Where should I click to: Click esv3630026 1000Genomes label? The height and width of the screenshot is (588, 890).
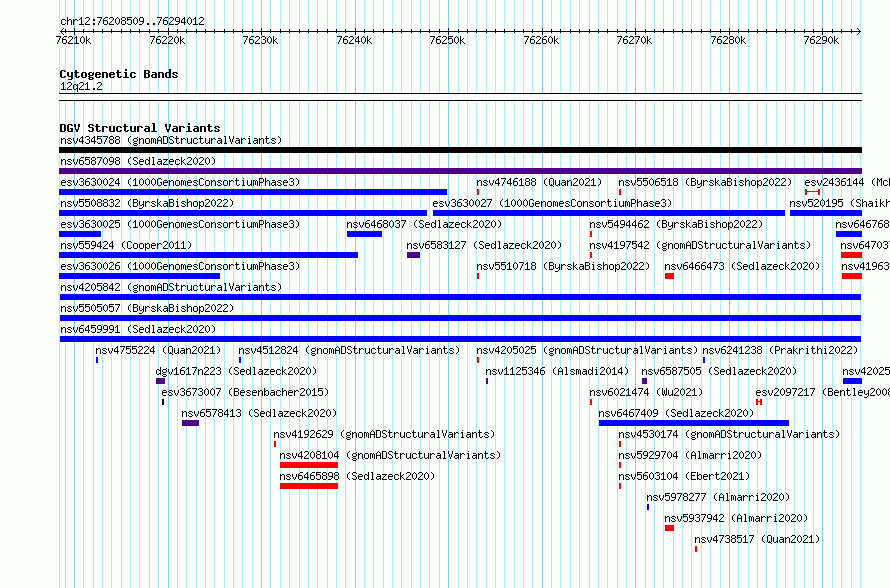coord(180,266)
